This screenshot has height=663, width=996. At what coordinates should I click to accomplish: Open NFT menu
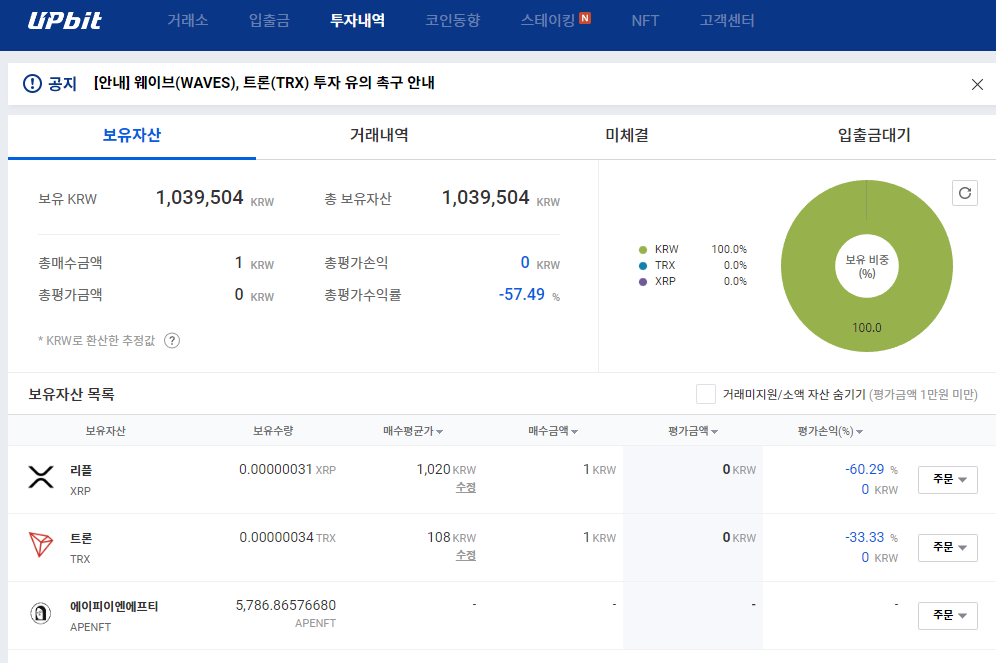click(x=645, y=20)
